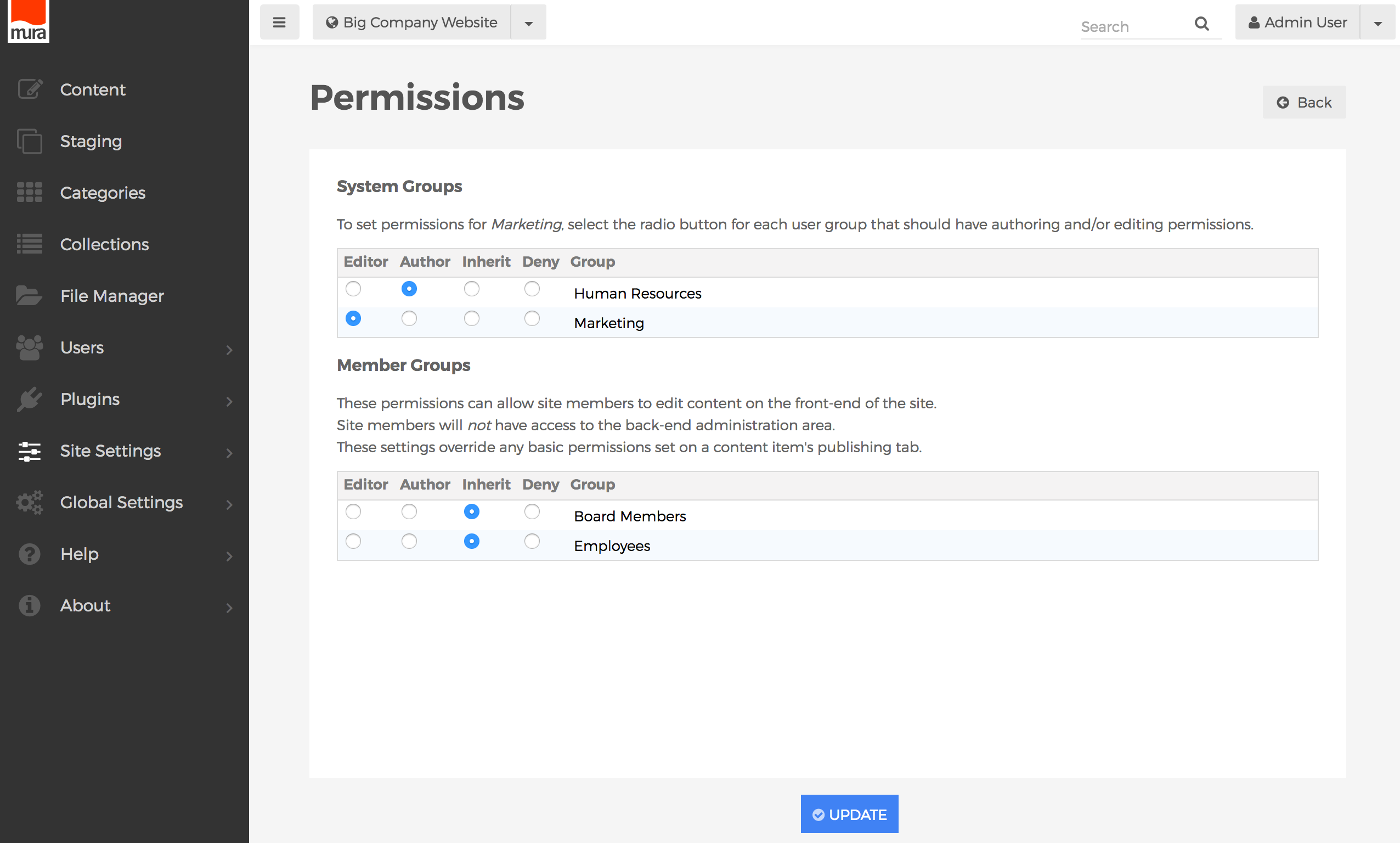The height and width of the screenshot is (843, 1400).
Task: Click the Content pencil icon
Action: (x=30, y=89)
